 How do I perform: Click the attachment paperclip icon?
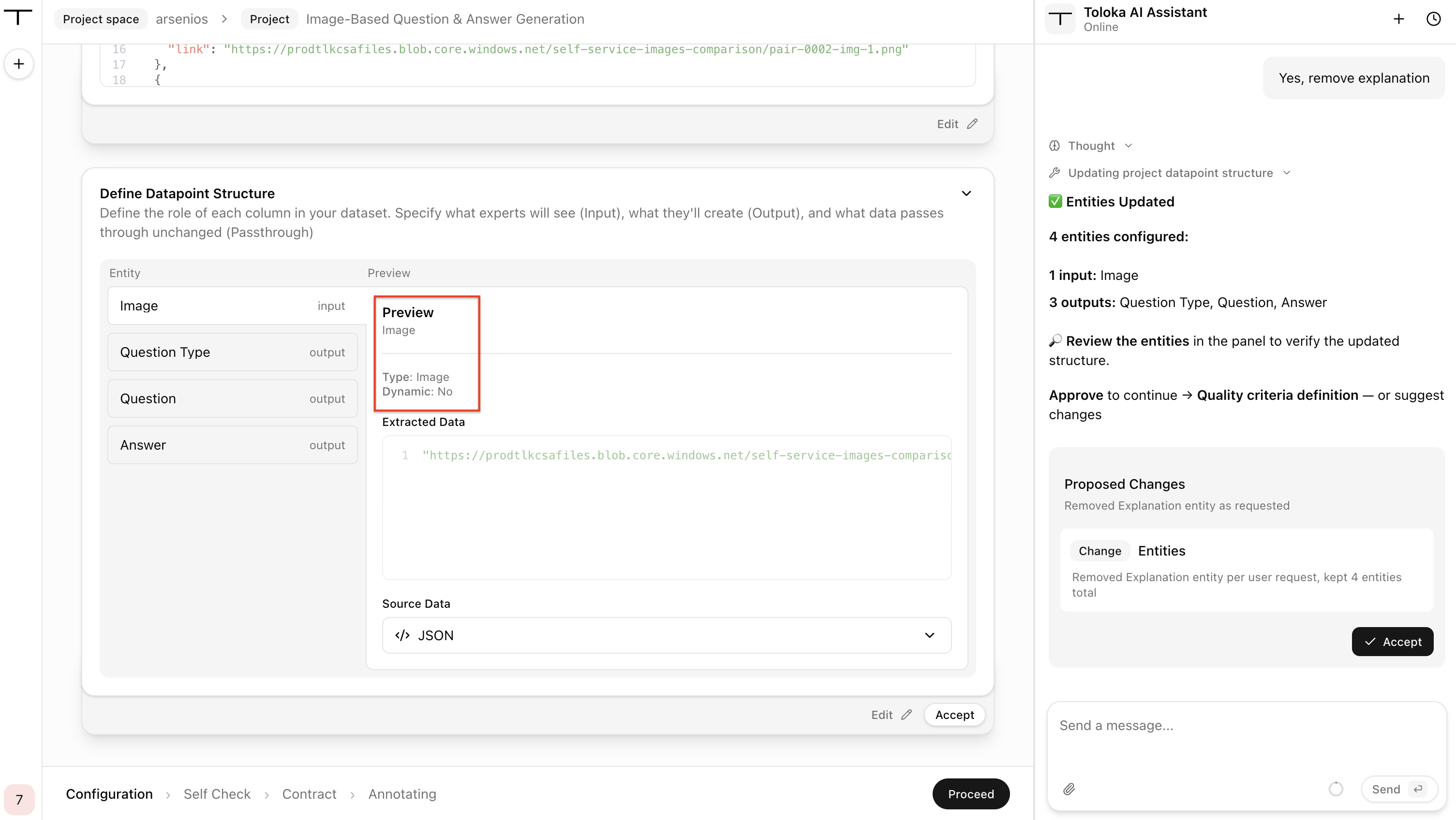tap(1069, 789)
